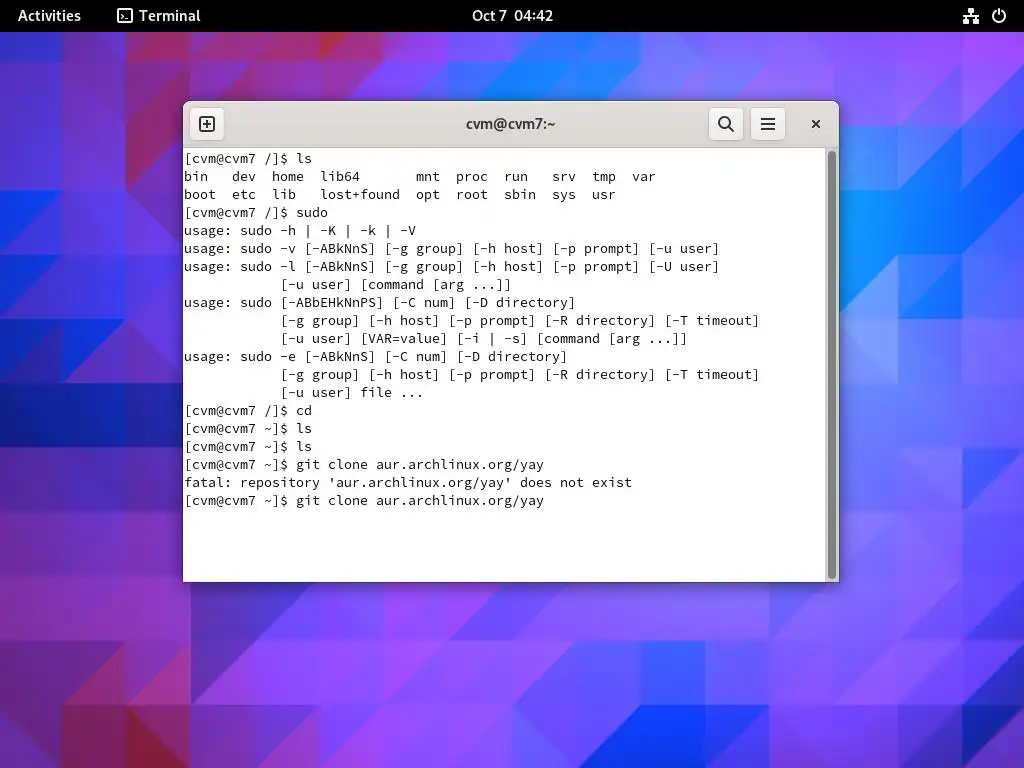The height and width of the screenshot is (768, 1024).
Task: Click 'tmp' in the directory listing
Action: [x=604, y=176]
